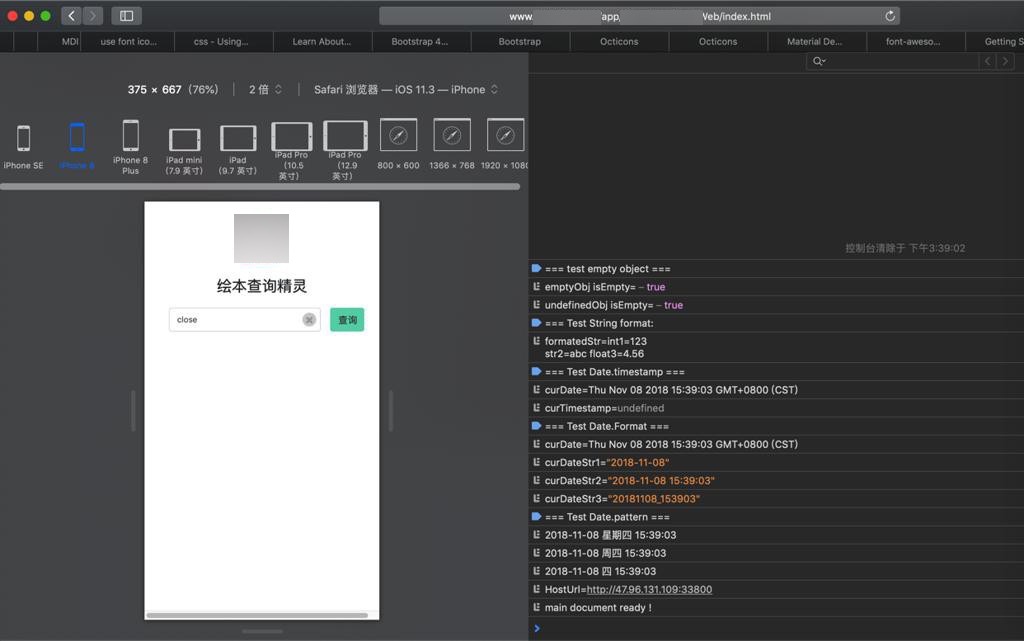1024x641 pixels.
Task: Select the highlighted blue iPhone device preset
Action: (x=77, y=146)
